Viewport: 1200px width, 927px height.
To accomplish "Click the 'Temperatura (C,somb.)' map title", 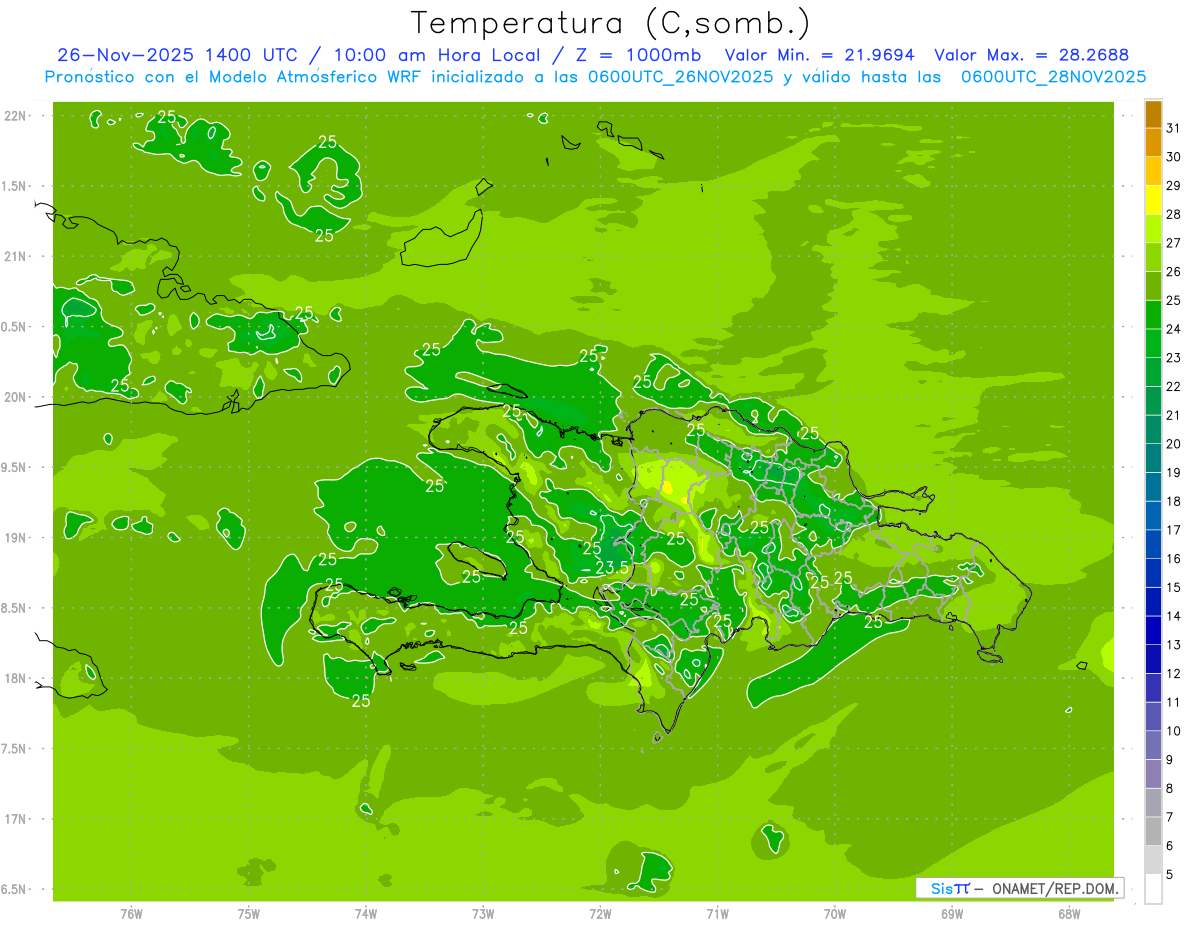I will tap(610, 23).
